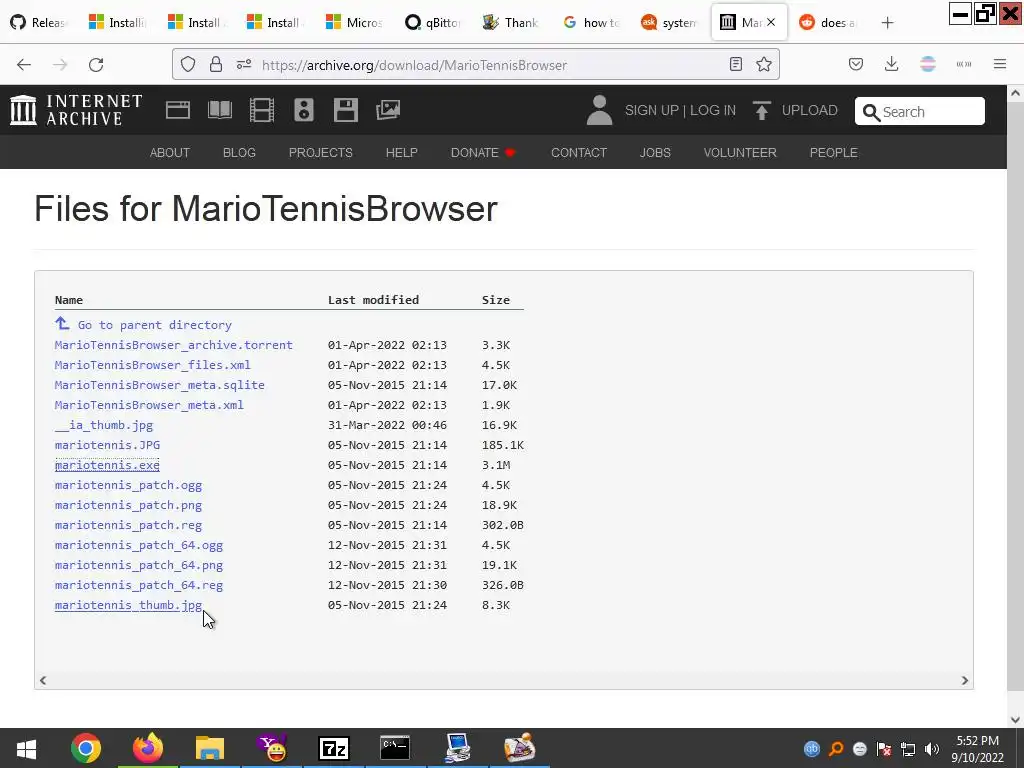
Task: Launch Chrome from the taskbar
Action: 86,748
